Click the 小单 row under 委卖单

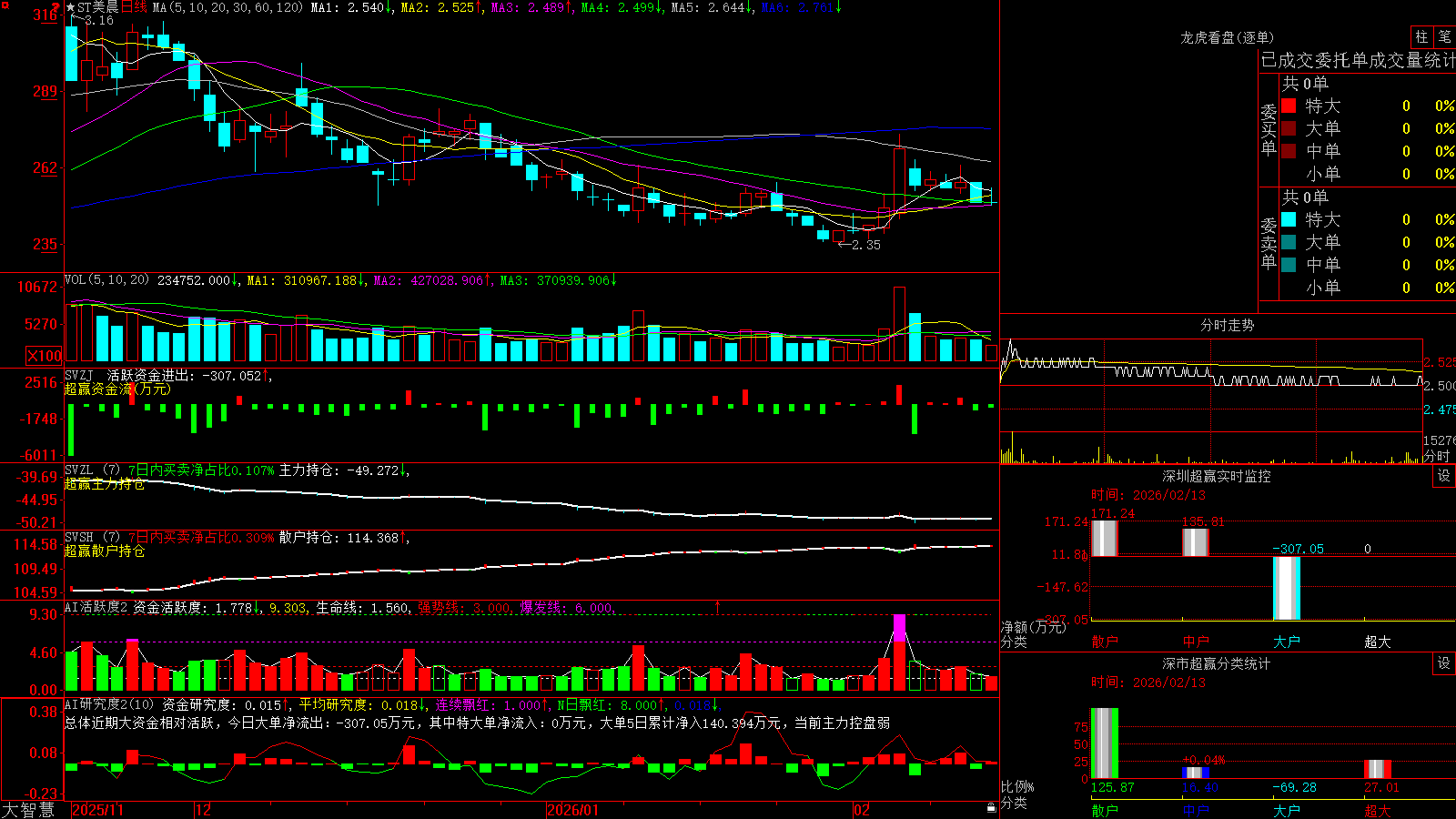(1368, 288)
